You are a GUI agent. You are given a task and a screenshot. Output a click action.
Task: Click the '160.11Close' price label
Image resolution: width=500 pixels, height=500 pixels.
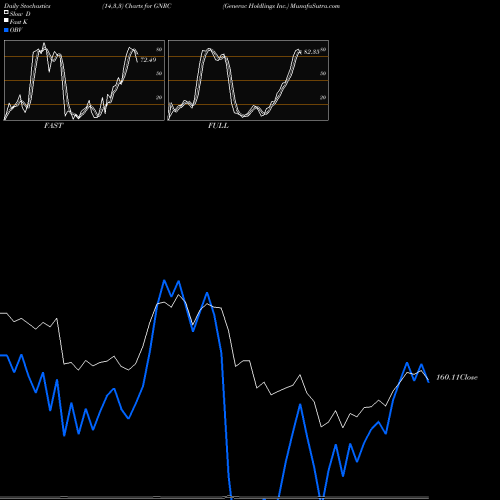(457, 377)
